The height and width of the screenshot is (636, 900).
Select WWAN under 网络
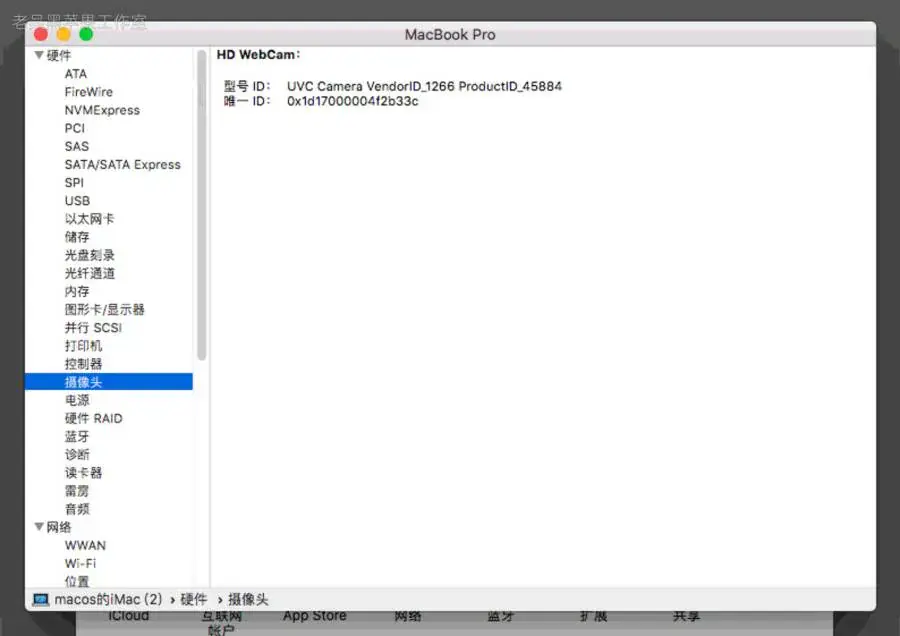pyautogui.click(x=85, y=545)
